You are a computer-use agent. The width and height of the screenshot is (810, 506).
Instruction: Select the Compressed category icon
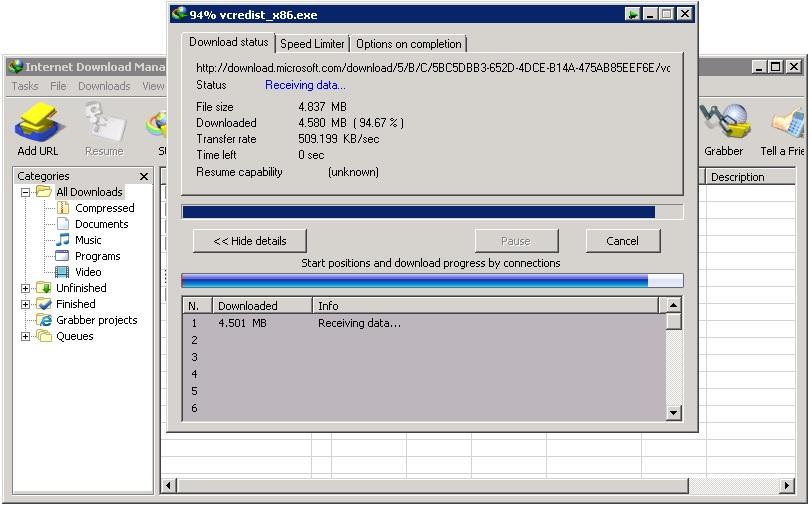pos(63,208)
